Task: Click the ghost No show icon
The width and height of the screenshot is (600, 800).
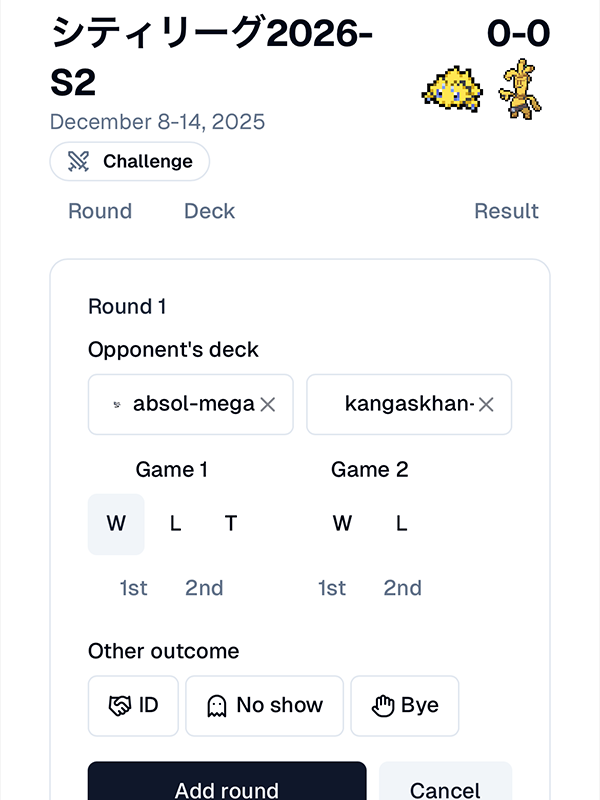Action: pos(216,705)
